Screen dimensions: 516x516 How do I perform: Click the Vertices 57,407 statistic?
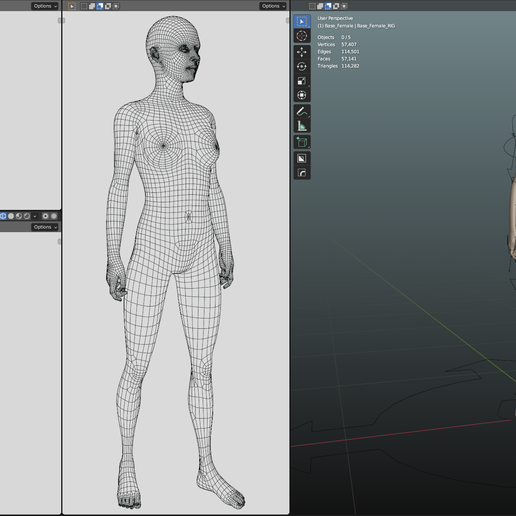337,44
